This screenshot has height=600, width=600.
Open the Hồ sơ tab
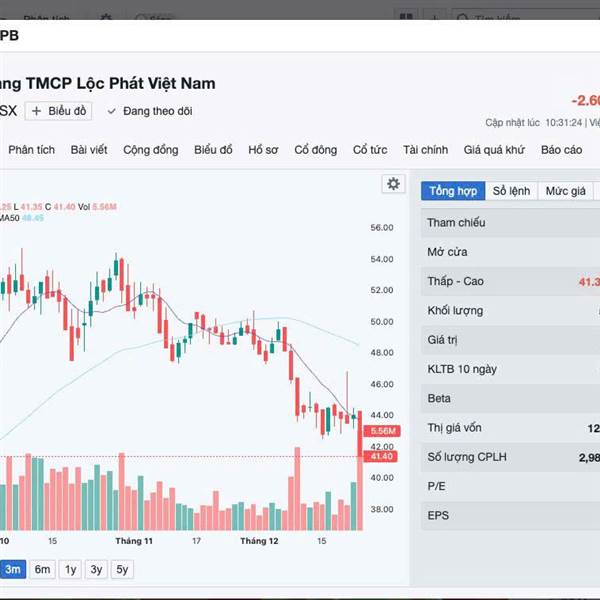pos(263,150)
